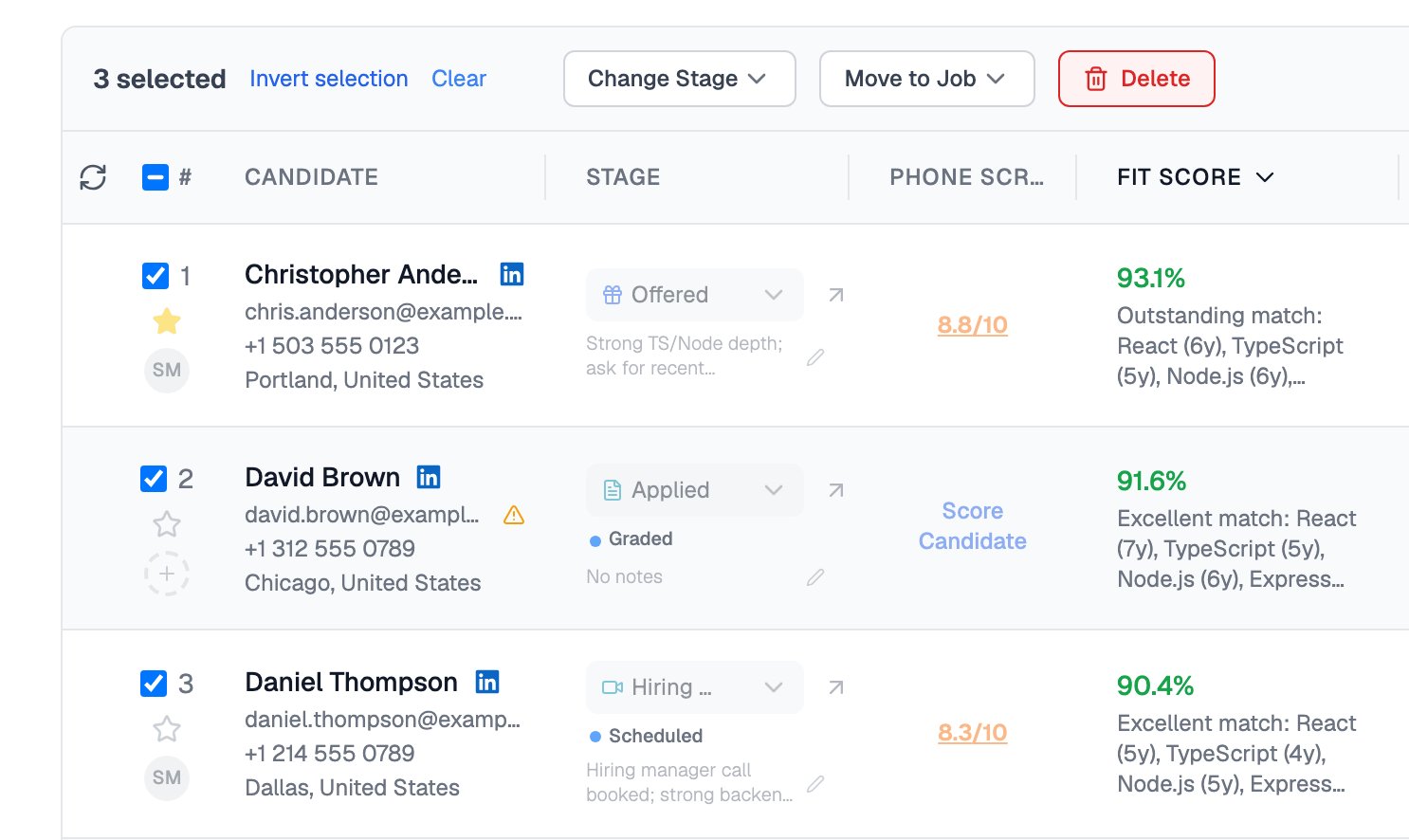Click the Stage column header
1409x840 pixels.
[623, 177]
